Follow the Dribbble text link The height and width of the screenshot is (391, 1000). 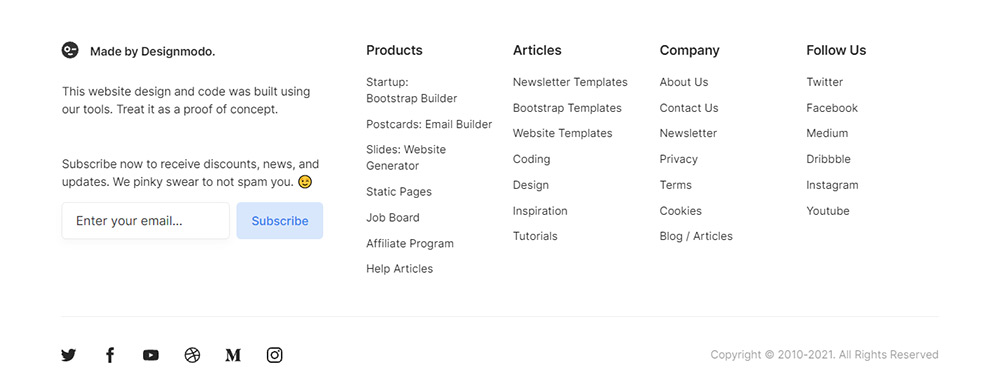click(828, 159)
